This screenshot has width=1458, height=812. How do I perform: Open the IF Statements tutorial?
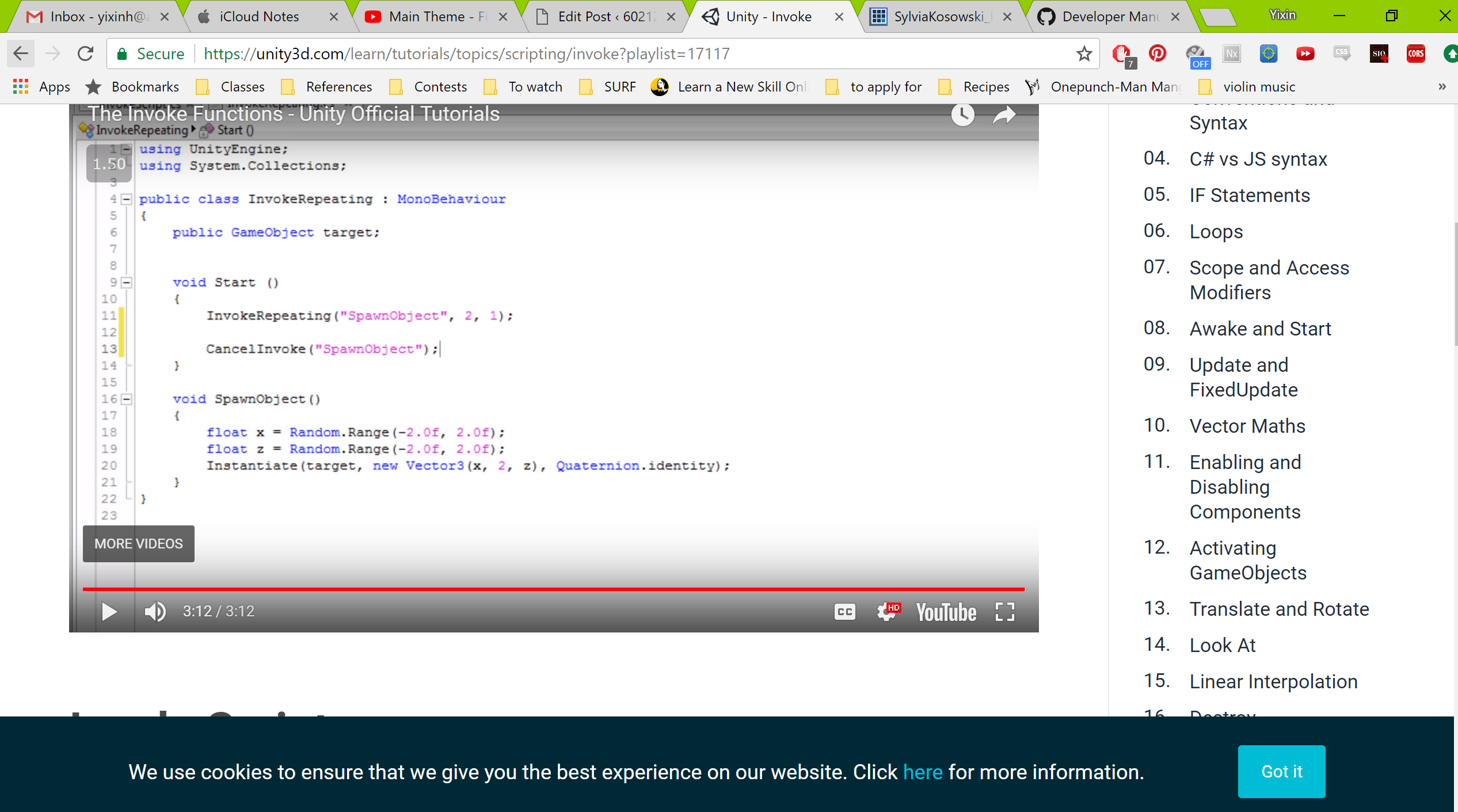point(1250,195)
